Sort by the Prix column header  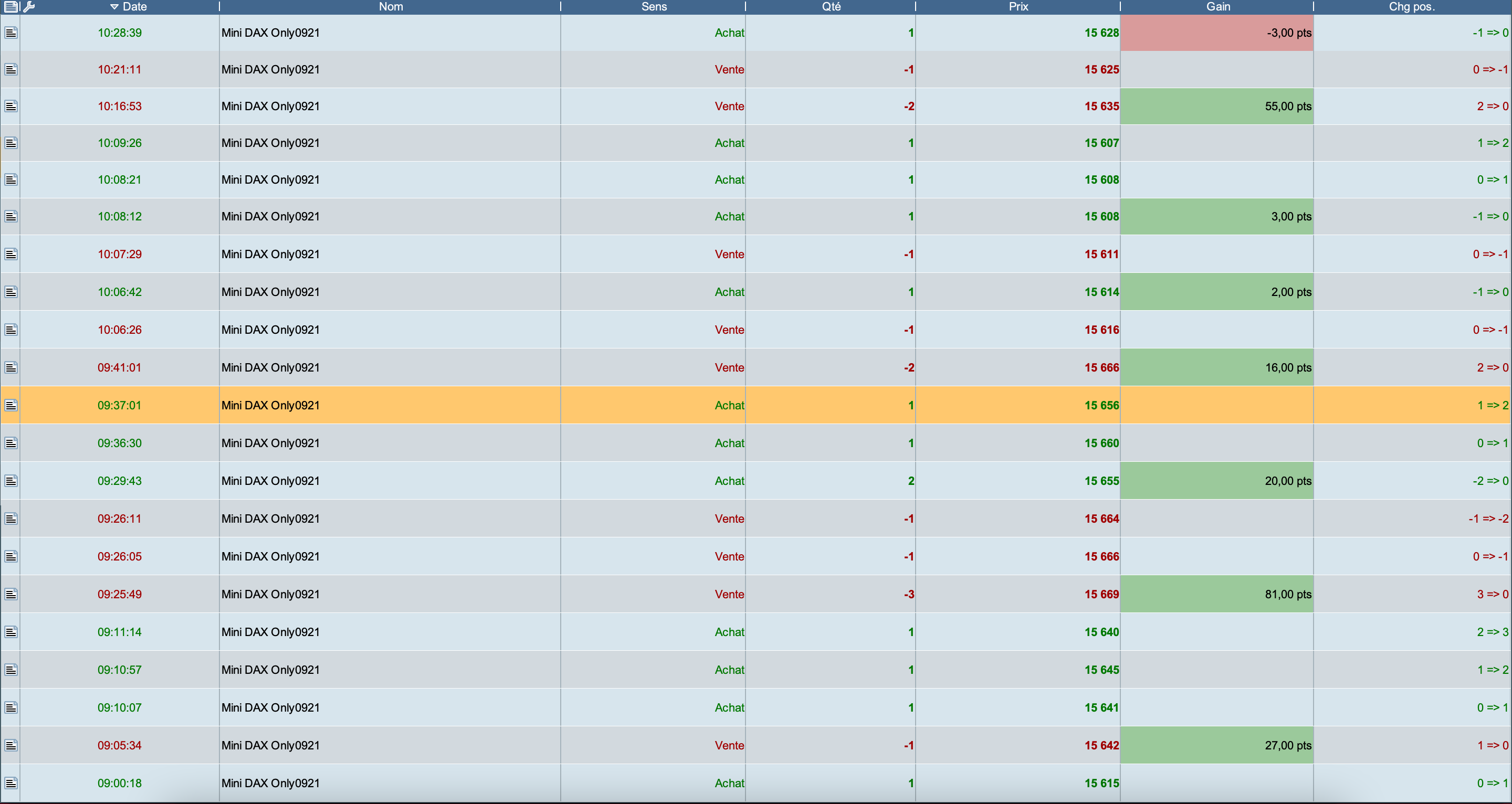[1018, 7]
